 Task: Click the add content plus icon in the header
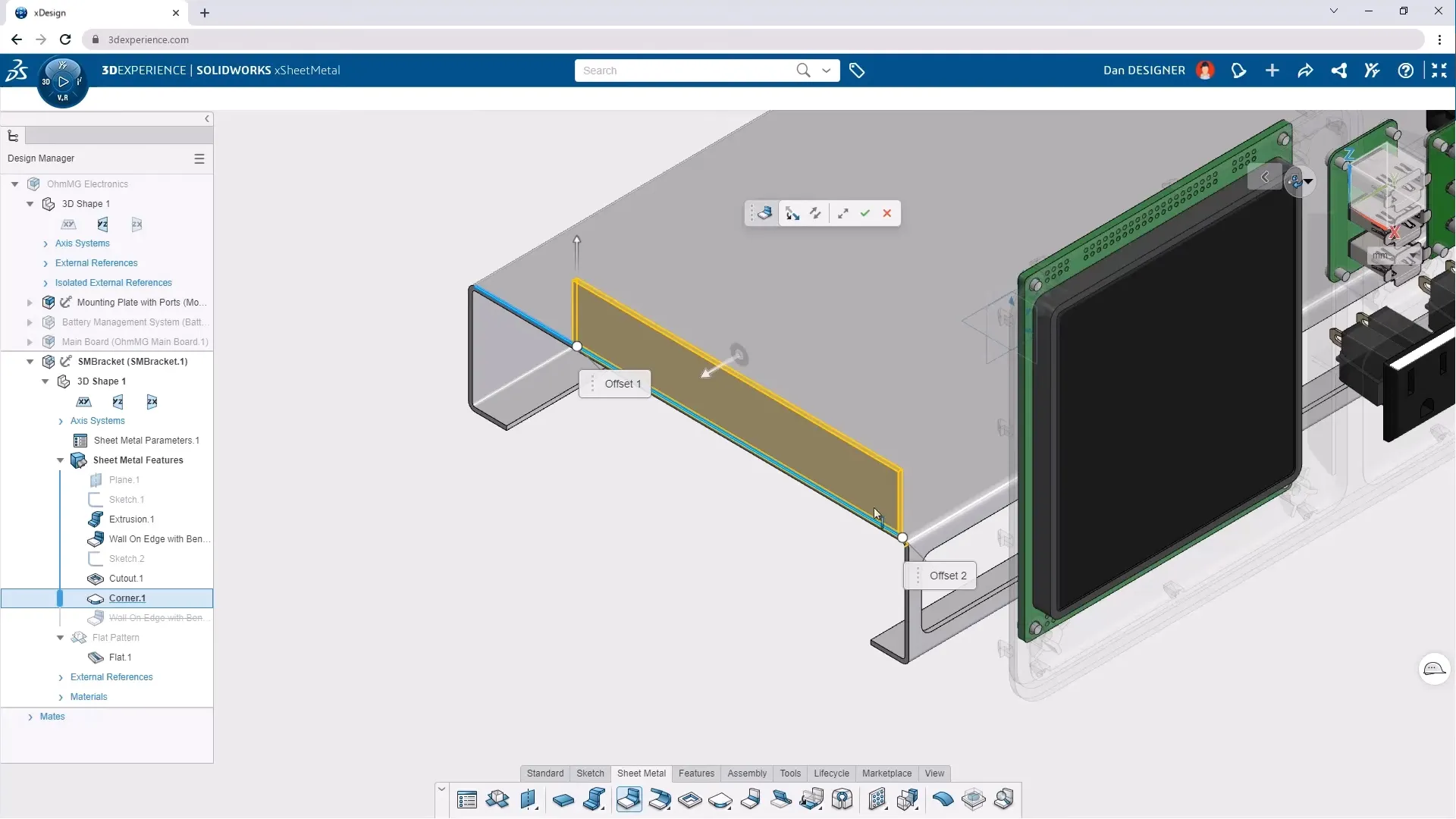[1272, 70]
